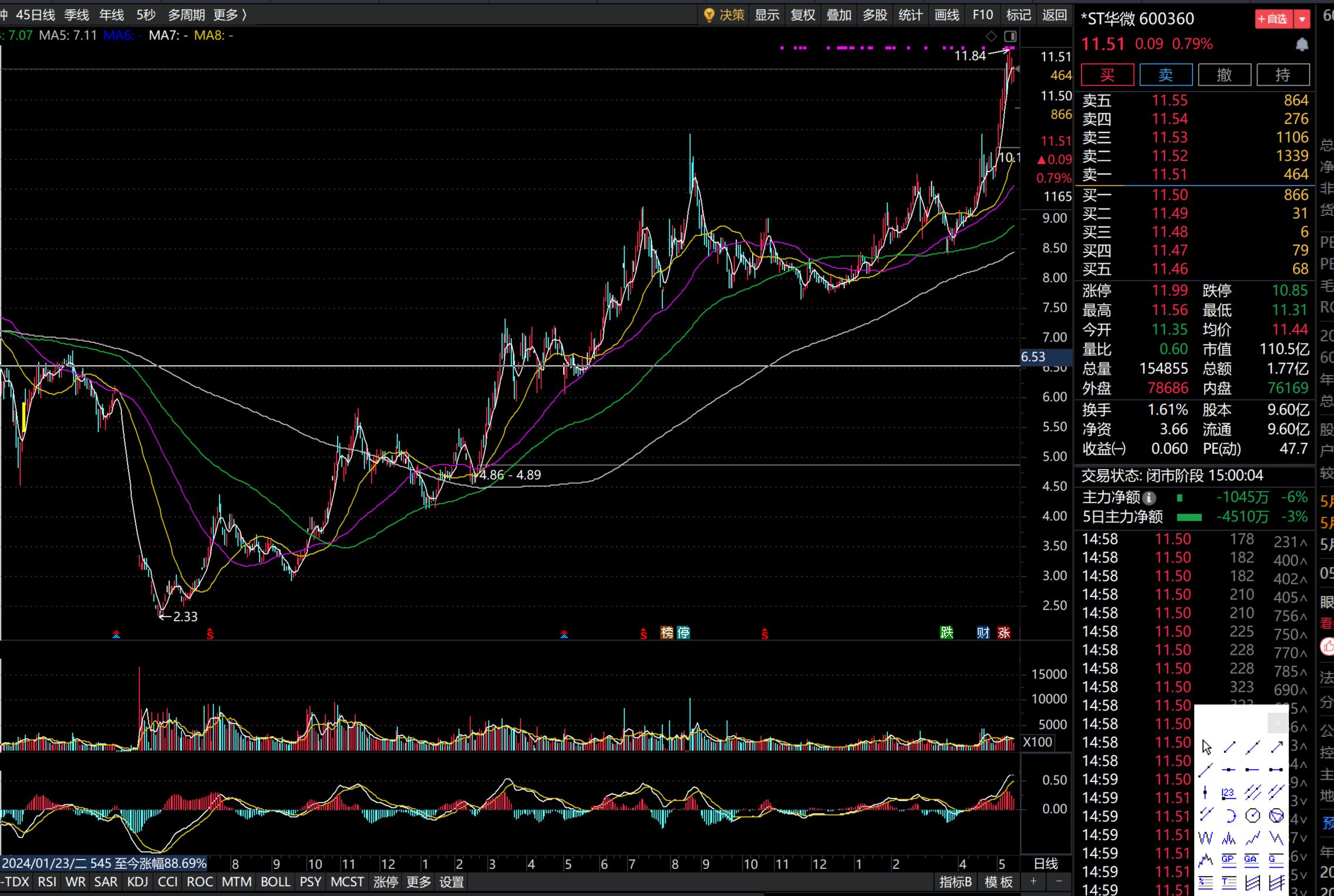Toggle the chart side panel layout icon
Screen dimensions: 1334x896
(x=1010, y=36)
